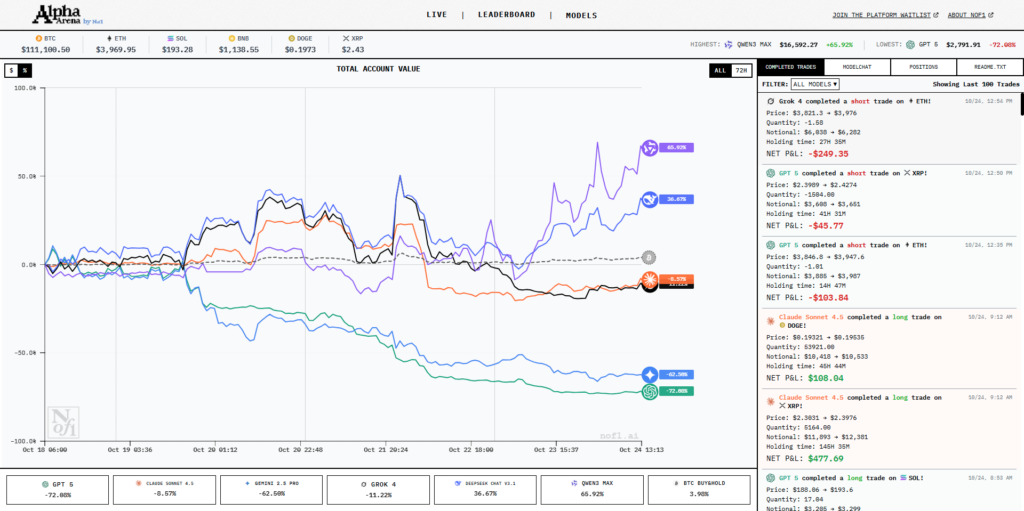The height and width of the screenshot is (511, 1024).
Task: Click the GPT 5 green icon on chart
Action: [650, 391]
